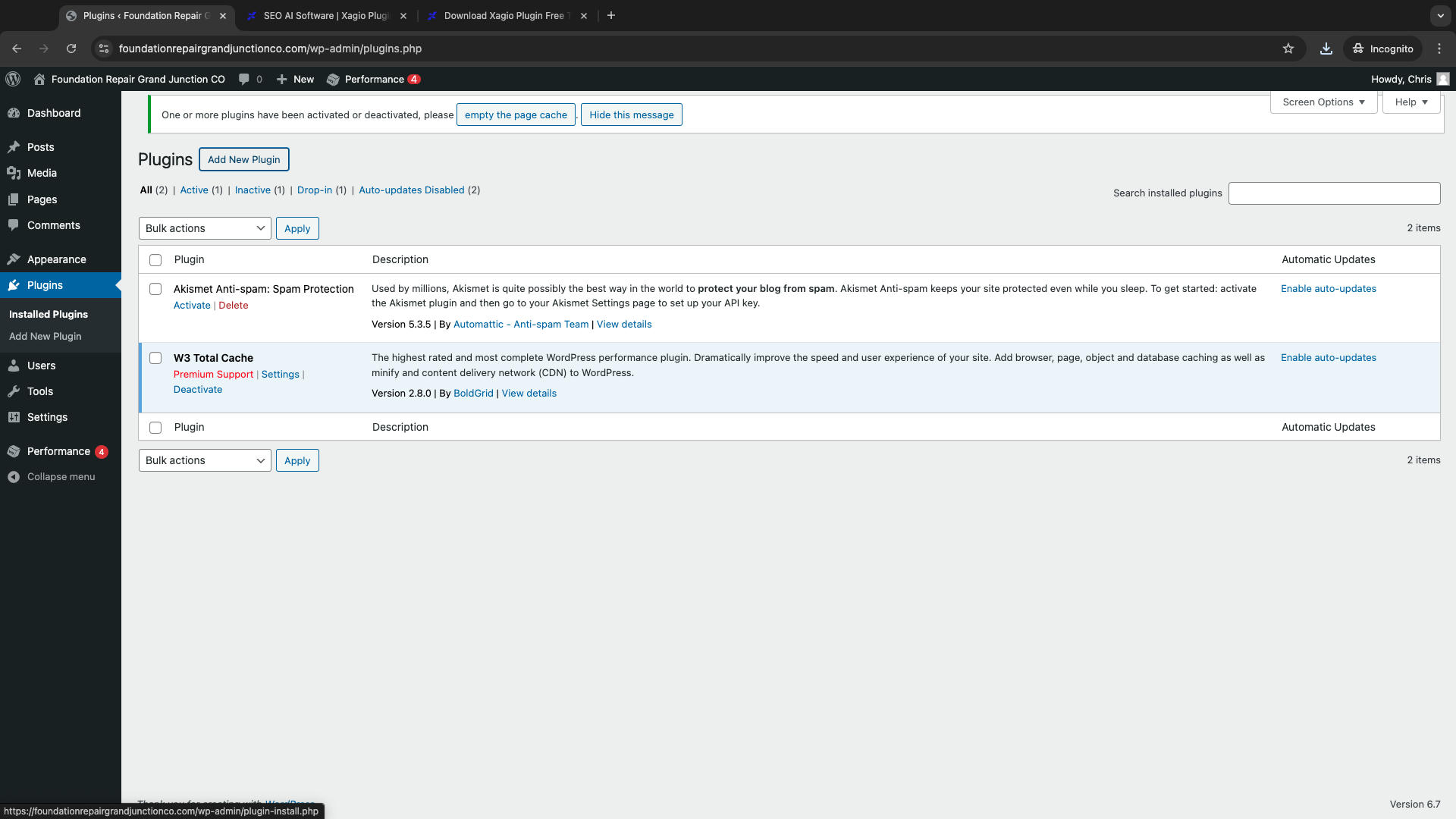
Task: Enable auto-updates for W3 Total Cache
Action: coord(1329,358)
